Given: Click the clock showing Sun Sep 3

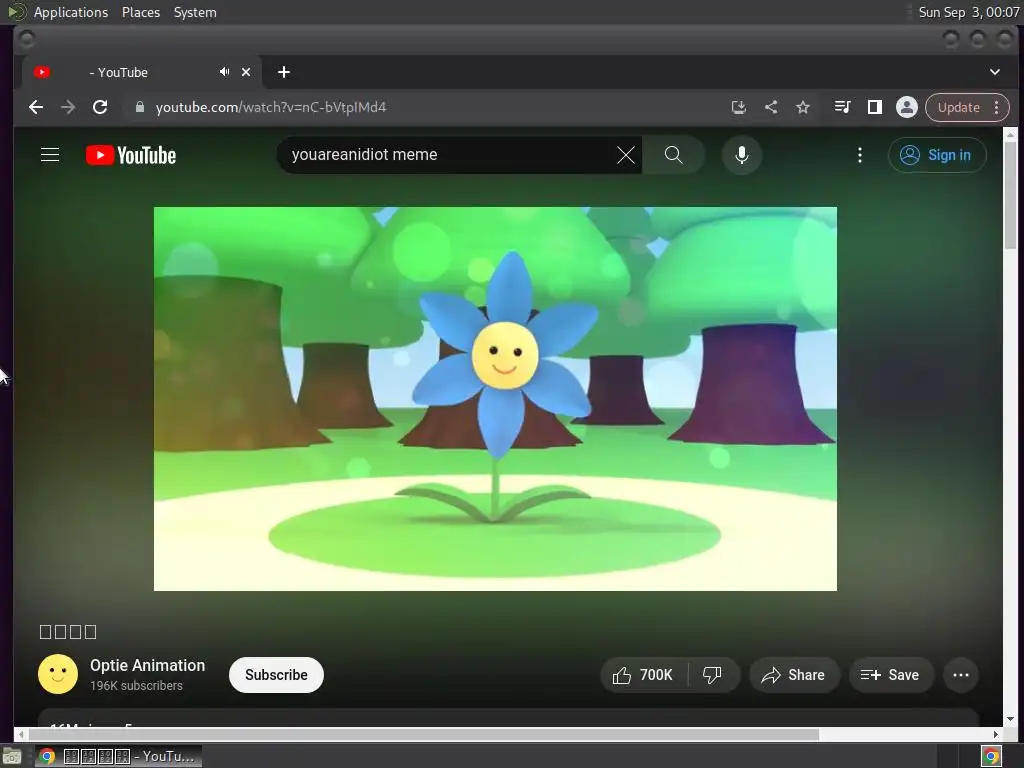Looking at the screenshot, I should point(968,12).
